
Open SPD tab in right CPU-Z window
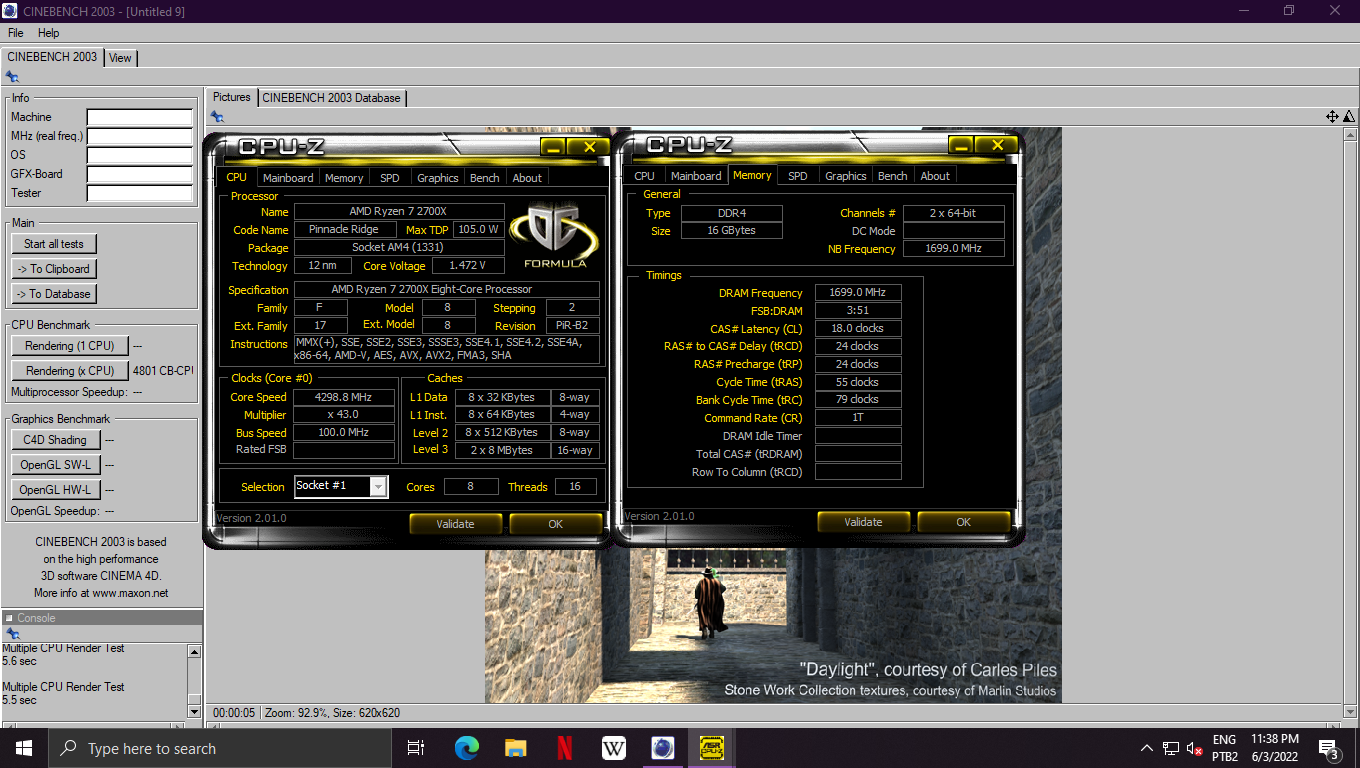point(798,176)
